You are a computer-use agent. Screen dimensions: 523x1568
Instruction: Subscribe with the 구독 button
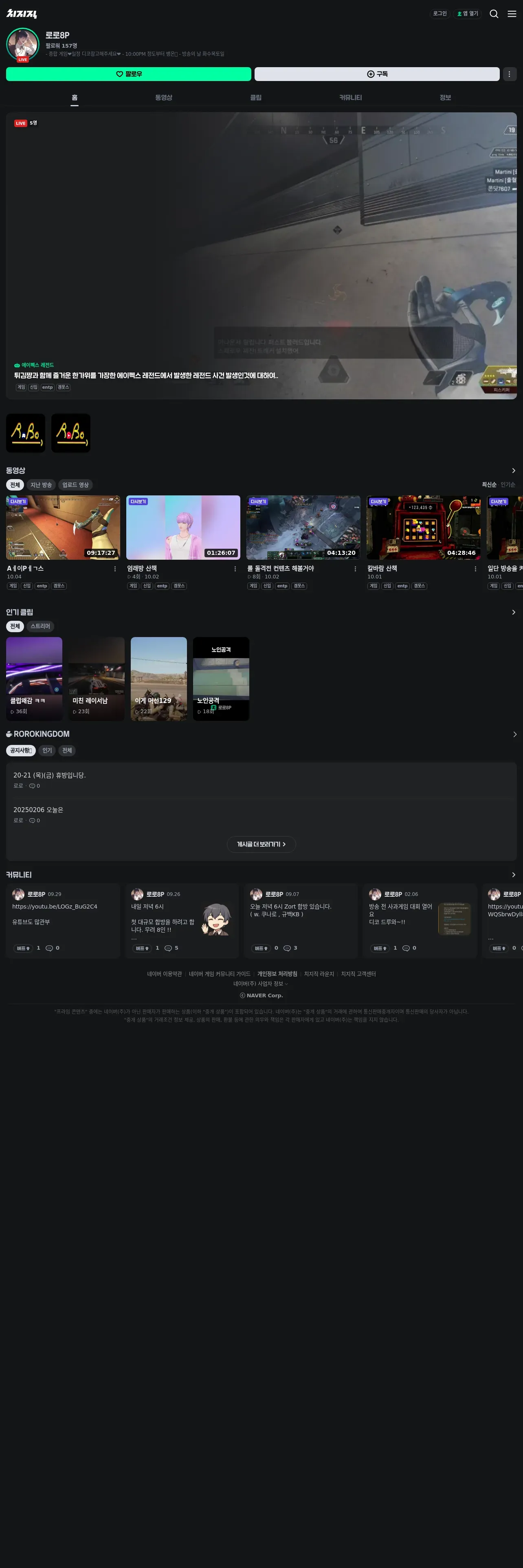tap(377, 74)
